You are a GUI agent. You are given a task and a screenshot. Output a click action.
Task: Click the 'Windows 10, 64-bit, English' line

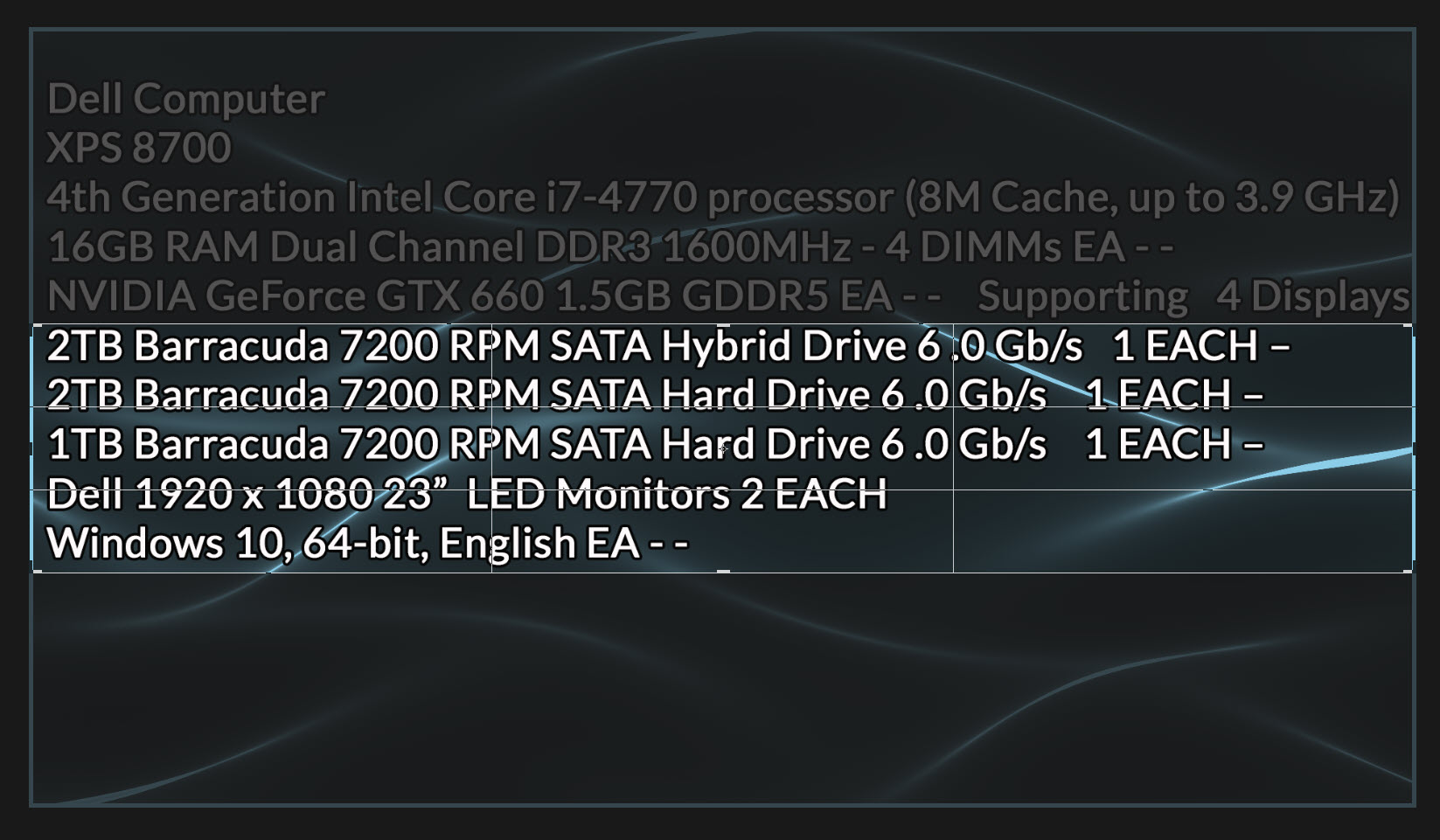point(367,543)
